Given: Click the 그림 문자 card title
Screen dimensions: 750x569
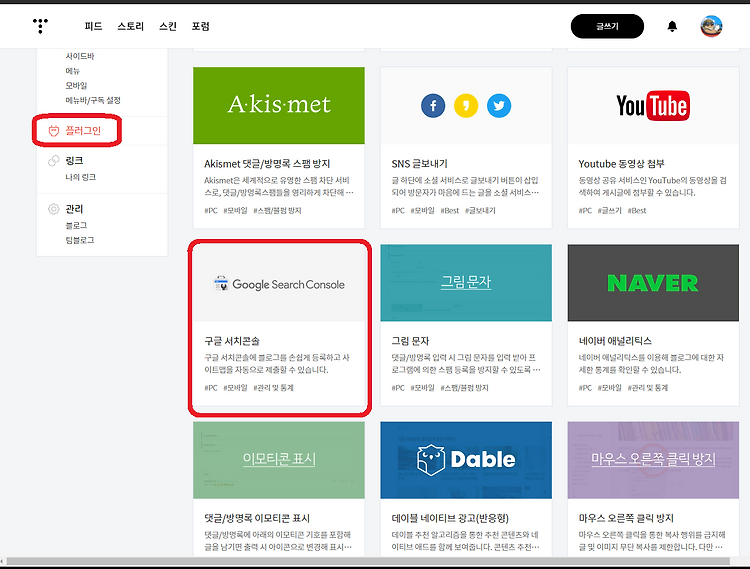Looking at the screenshot, I should coord(410,341).
